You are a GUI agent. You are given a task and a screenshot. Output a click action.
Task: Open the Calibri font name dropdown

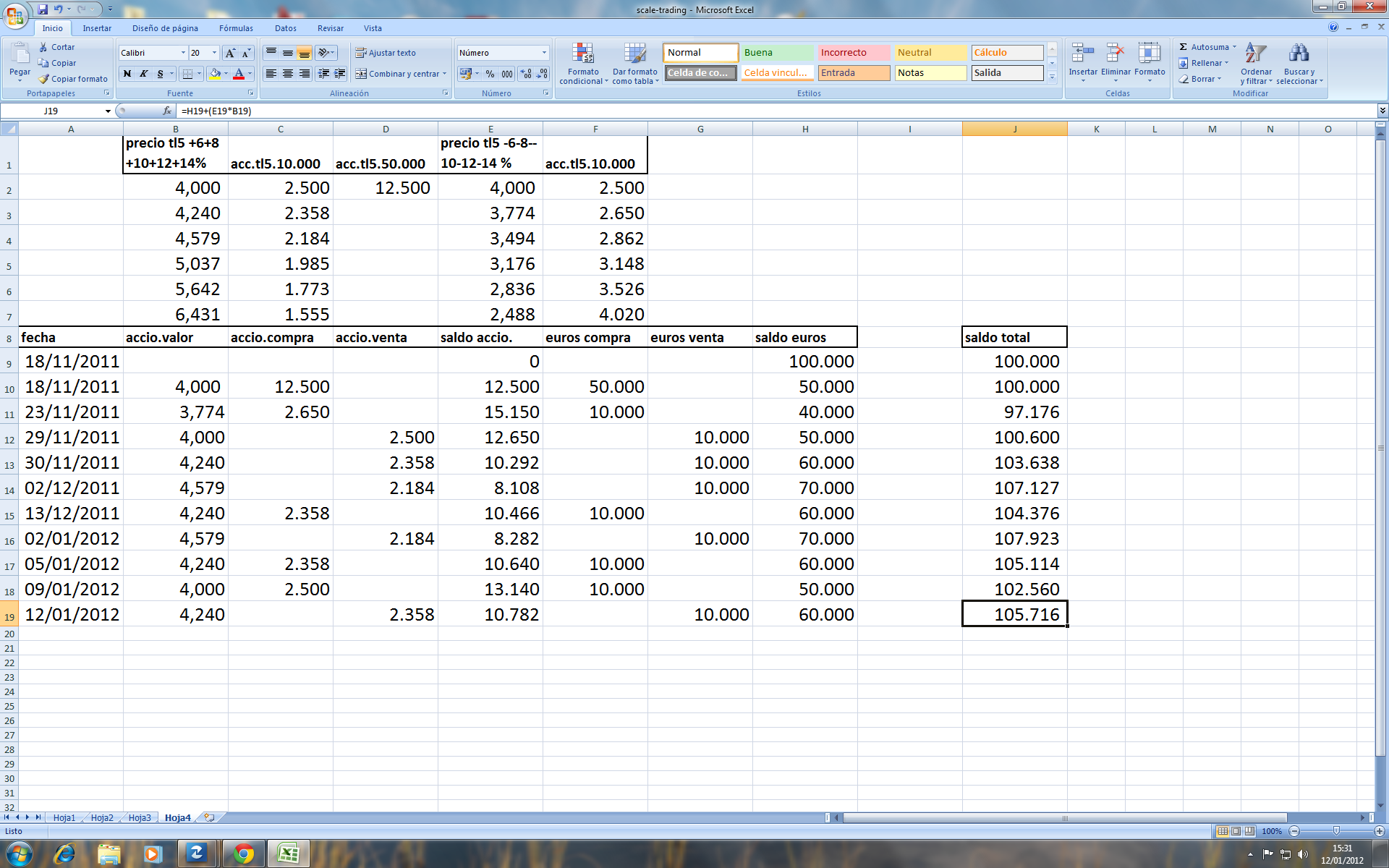[x=183, y=53]
